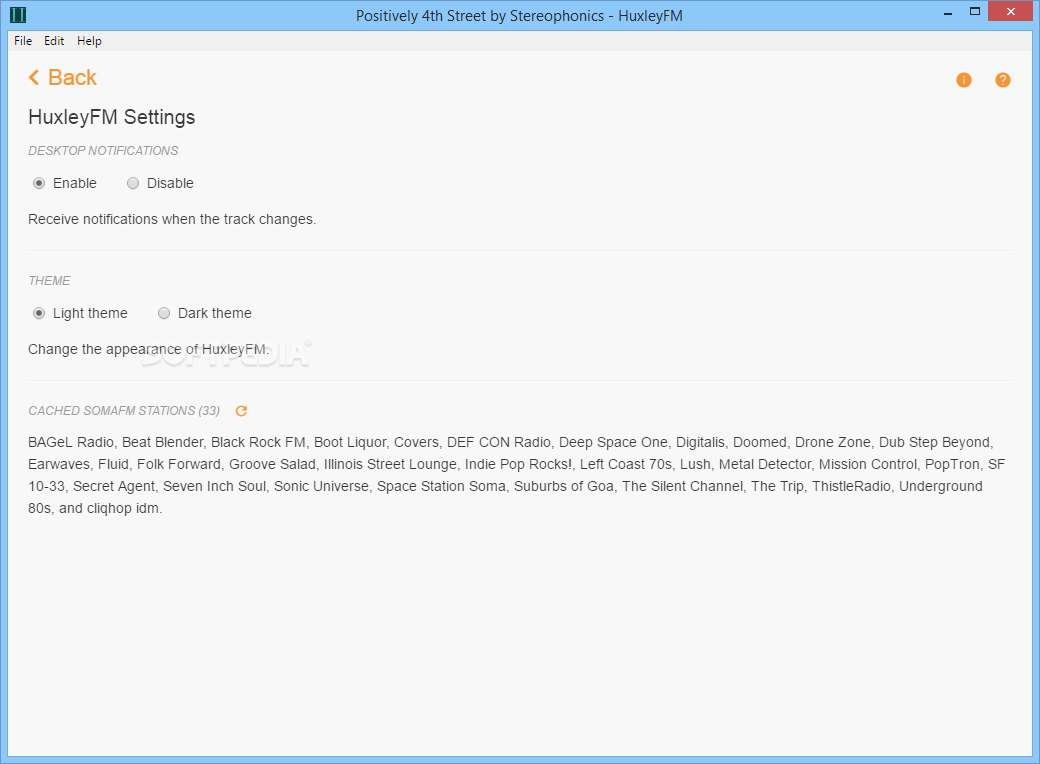Click the 'Suburbs of Goa' station name
Image resolution: width=1040 pixels, height=764 pixels.
[564, 486]
